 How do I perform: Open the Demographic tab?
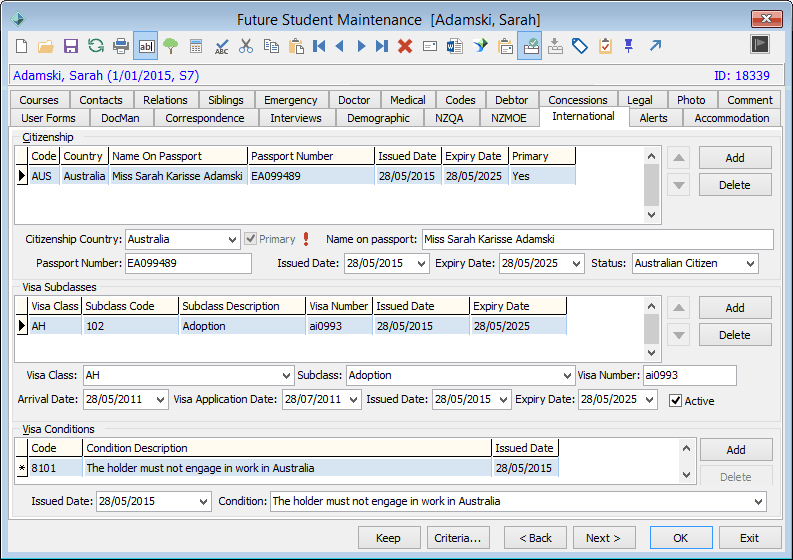[378, 118]
